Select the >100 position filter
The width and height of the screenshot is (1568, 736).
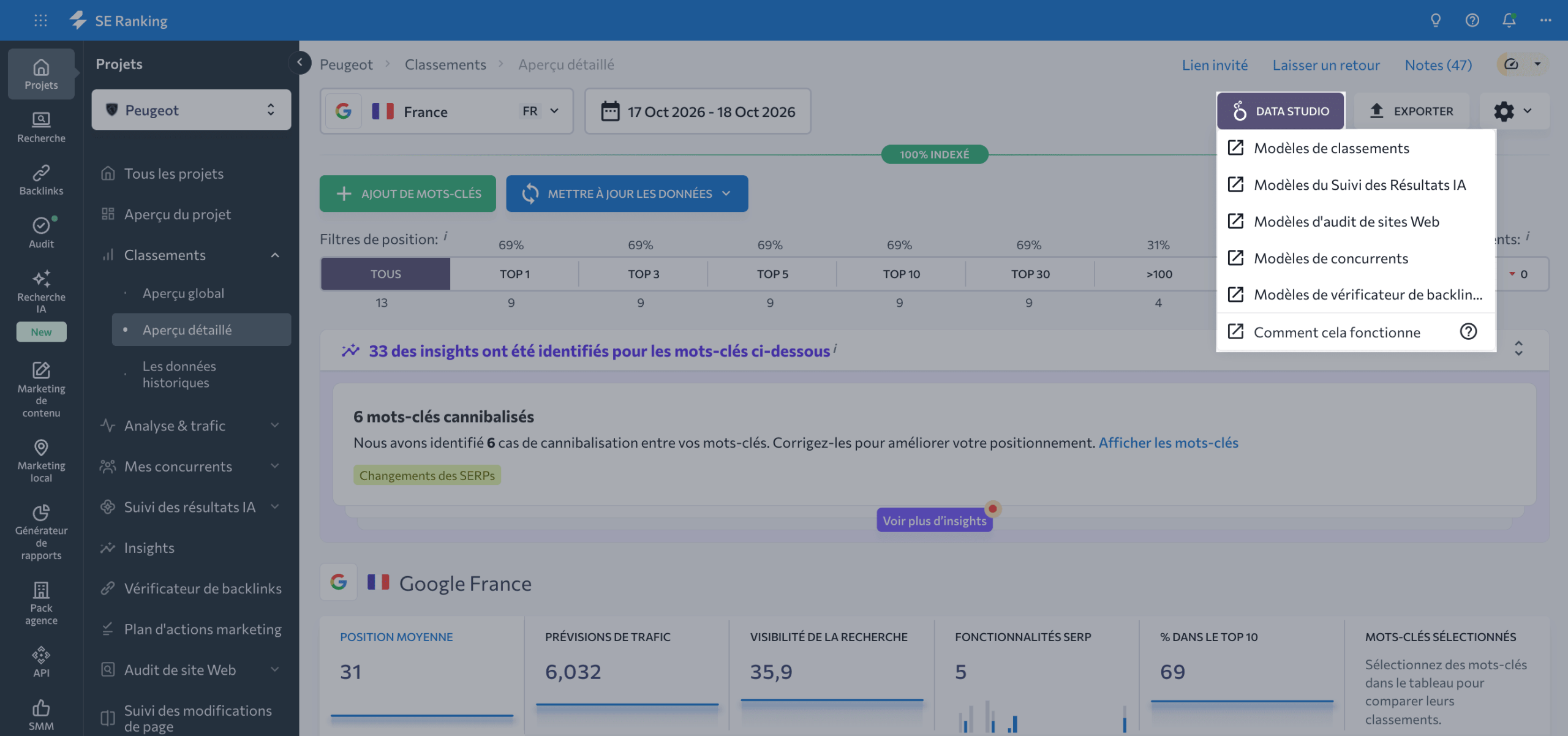(1159, 274)
